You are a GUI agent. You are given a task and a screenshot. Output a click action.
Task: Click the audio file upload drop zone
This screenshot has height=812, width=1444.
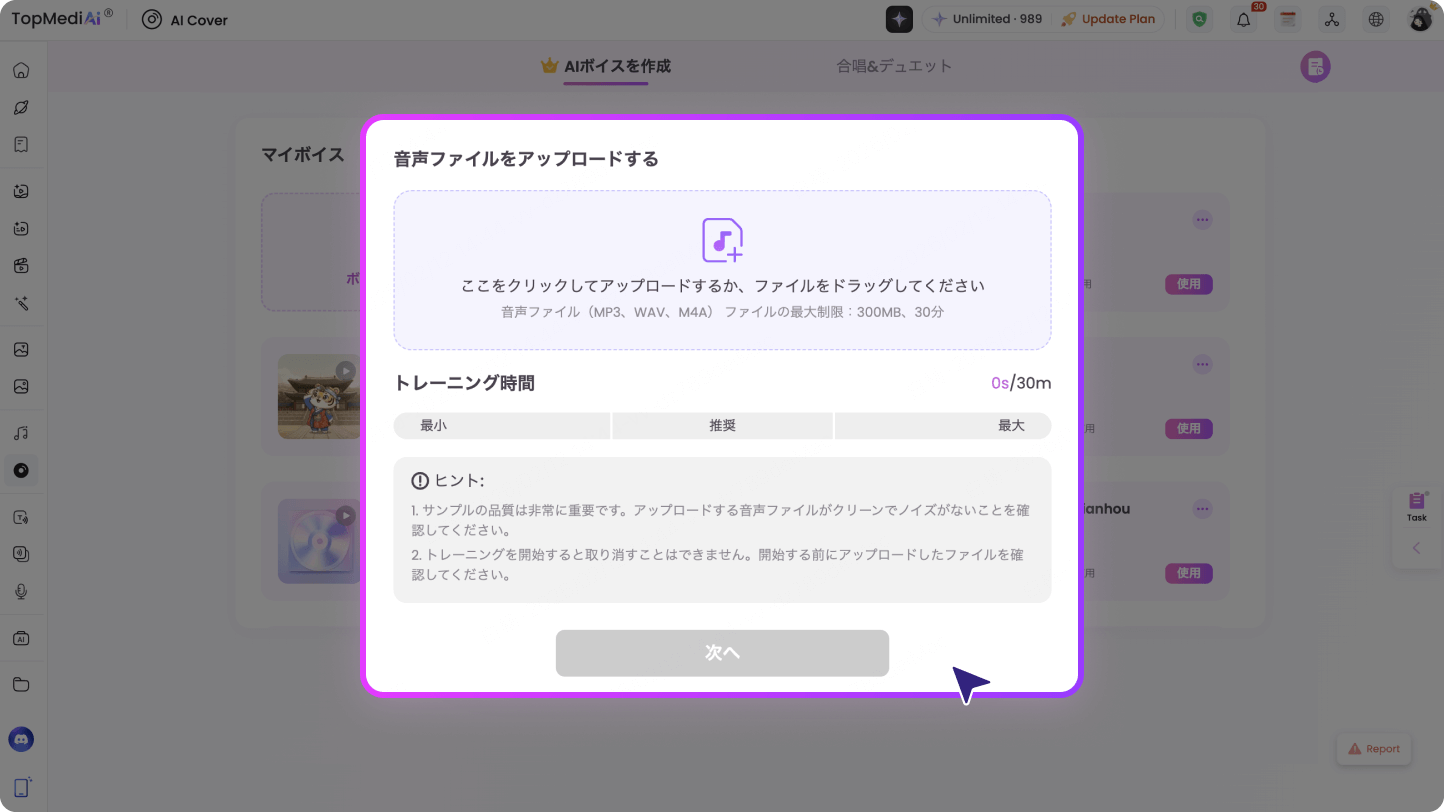coord(722,270)
